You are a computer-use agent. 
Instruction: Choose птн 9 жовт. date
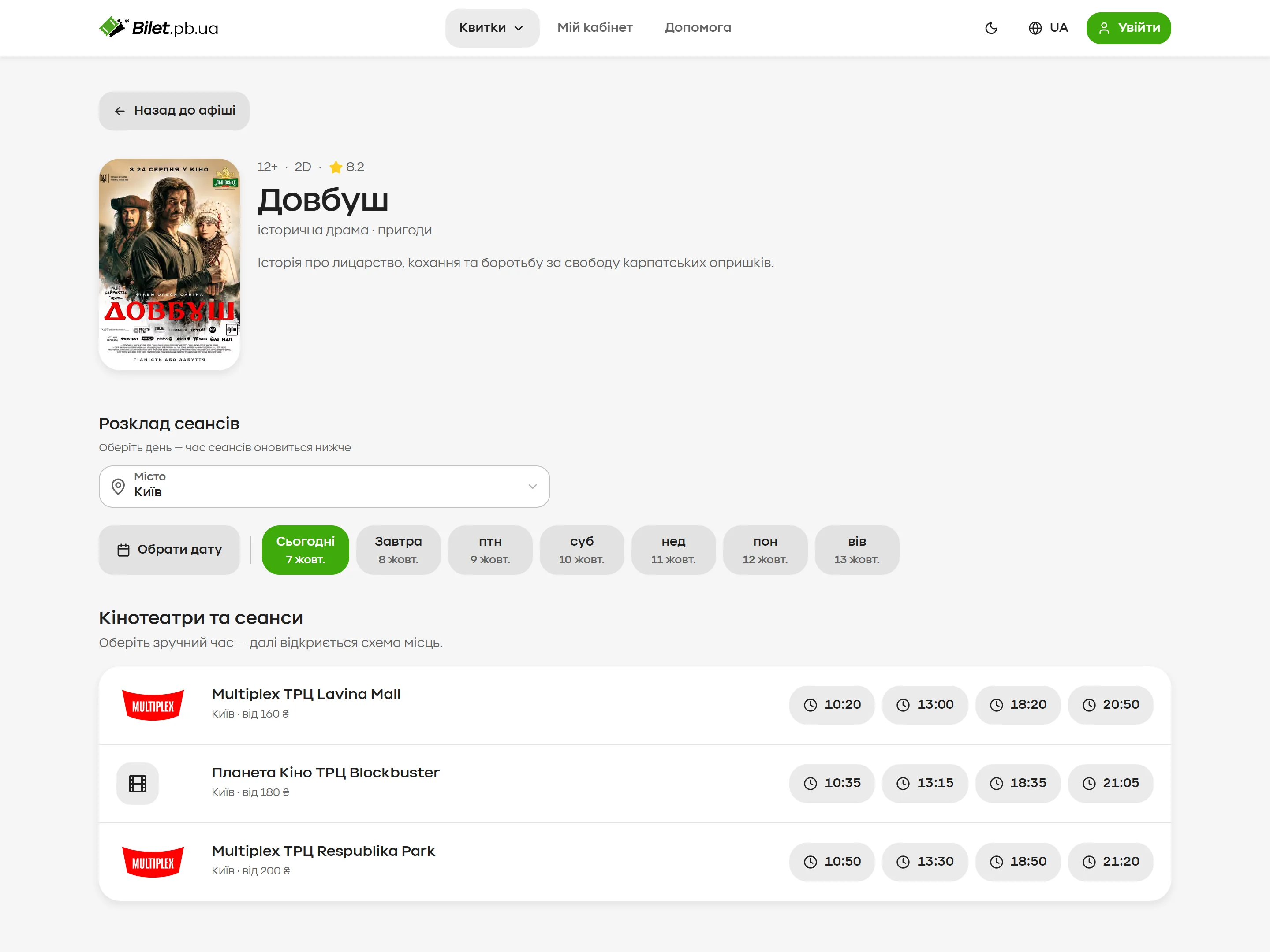pos(490,550)
